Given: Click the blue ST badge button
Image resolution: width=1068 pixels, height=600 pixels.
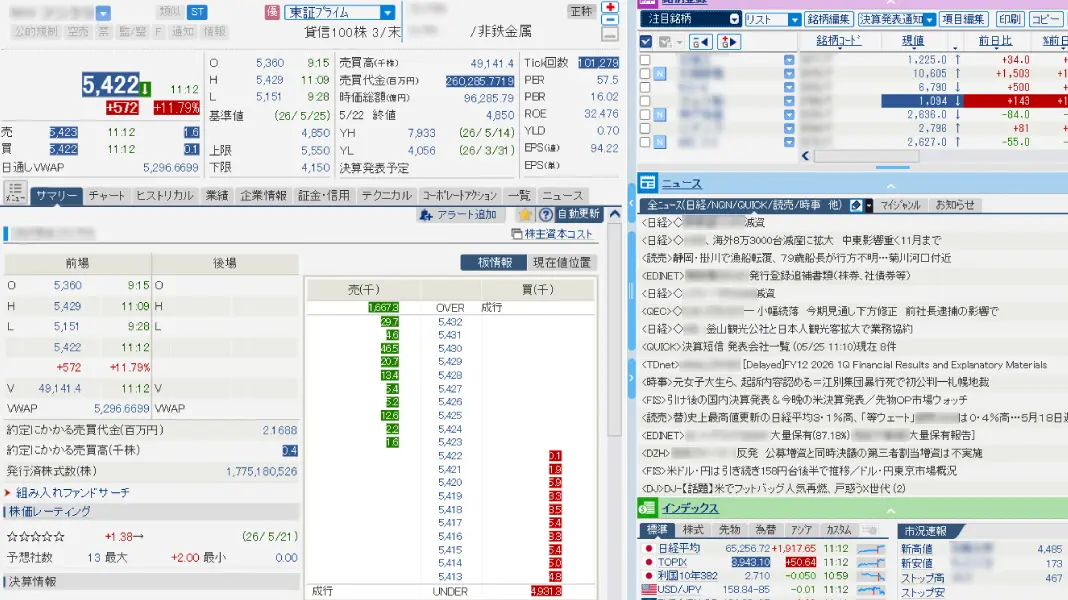Looking at the screenshot, I should point(197,12).
